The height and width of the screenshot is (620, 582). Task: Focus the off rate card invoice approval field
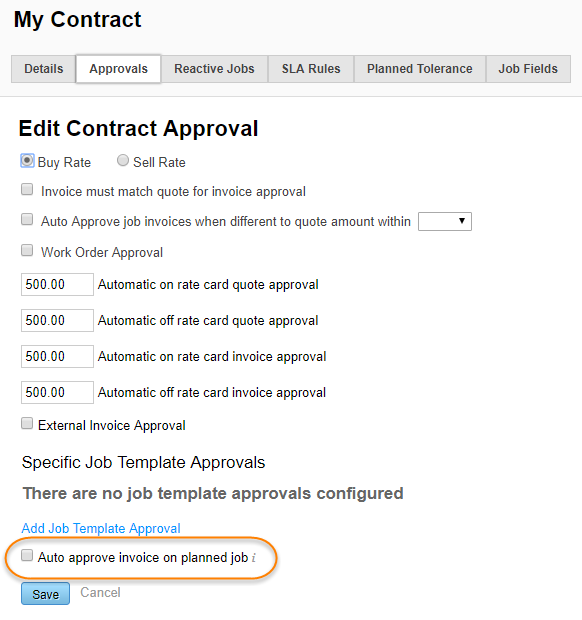[57, 392]
